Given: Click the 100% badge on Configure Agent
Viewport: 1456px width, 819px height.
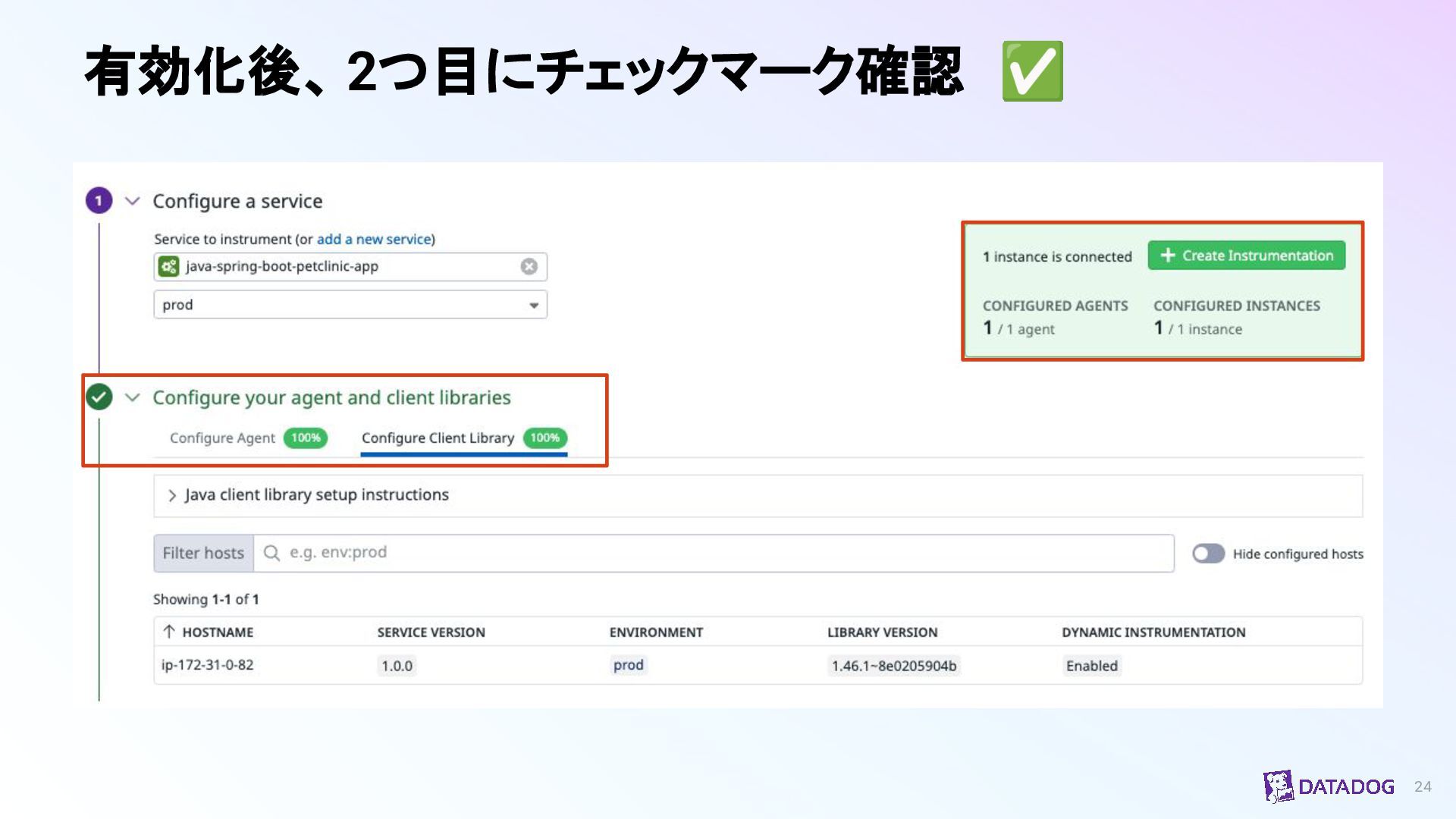Looking at the screenshot, I should [306, 438].
